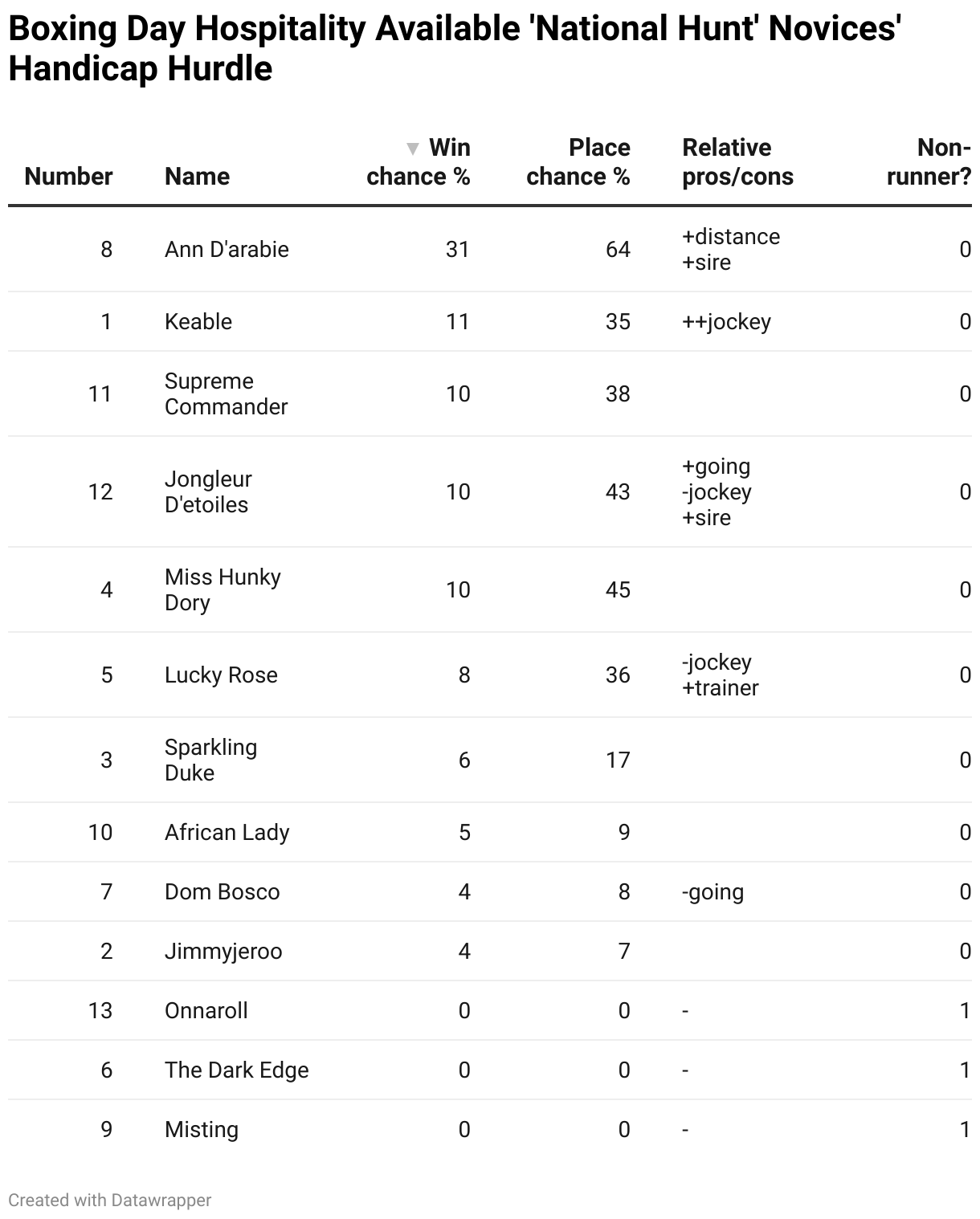Sort table by Name column header

click(x=197, y=177)
